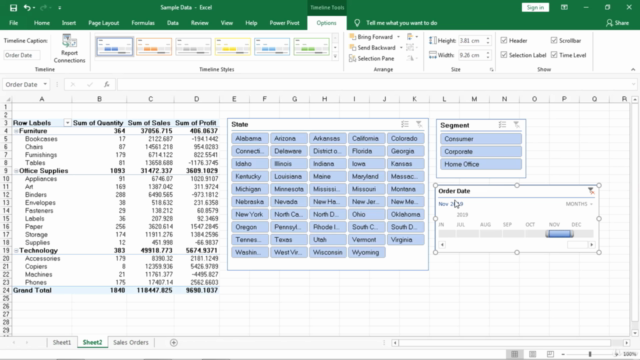Image resolution: width=640 pixels, height=360 pixels.
Task: Expand the Timeline Styles gallery
Action: (x=335, y=57)
